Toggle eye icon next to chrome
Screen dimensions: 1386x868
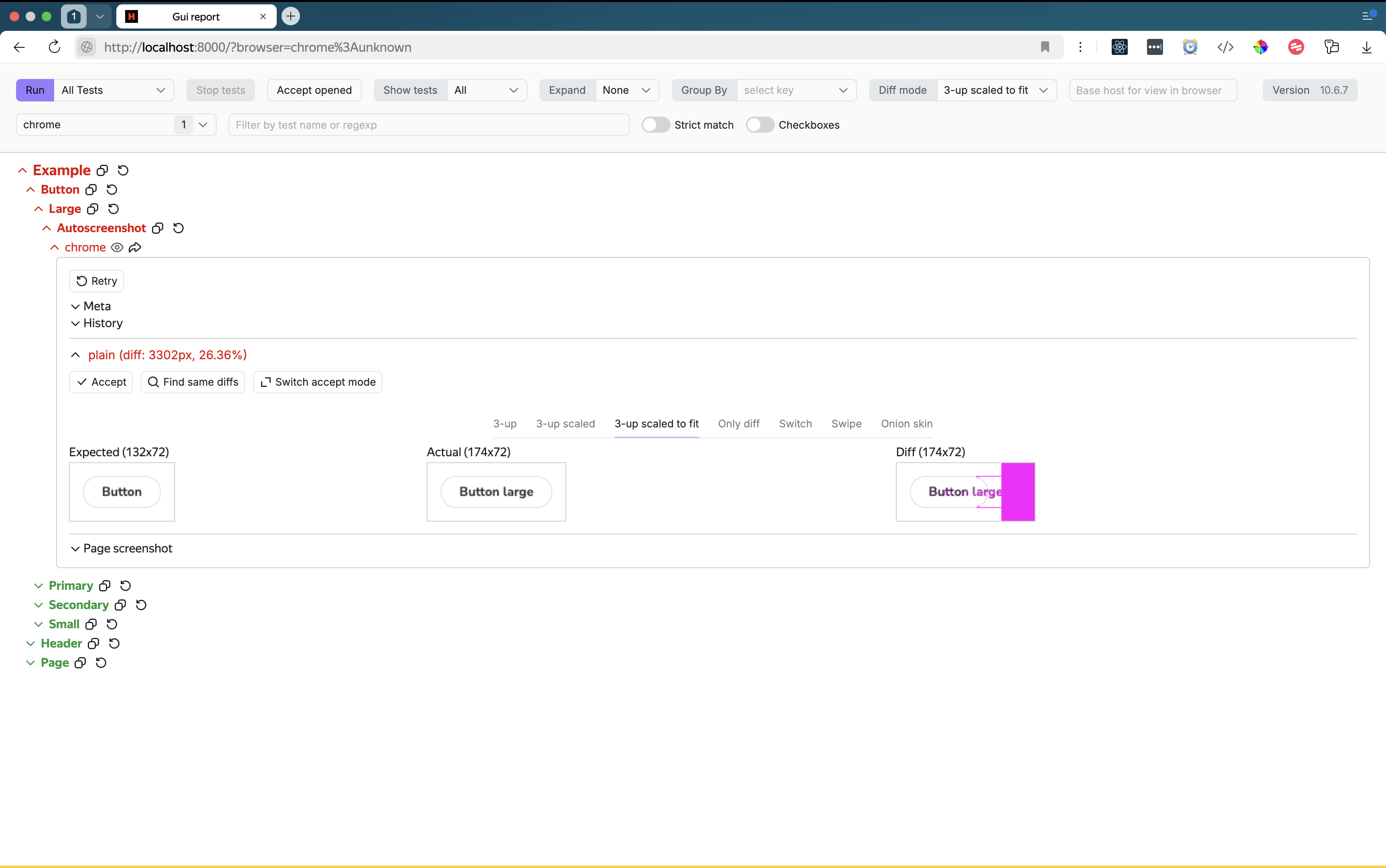tap(117, 247)
